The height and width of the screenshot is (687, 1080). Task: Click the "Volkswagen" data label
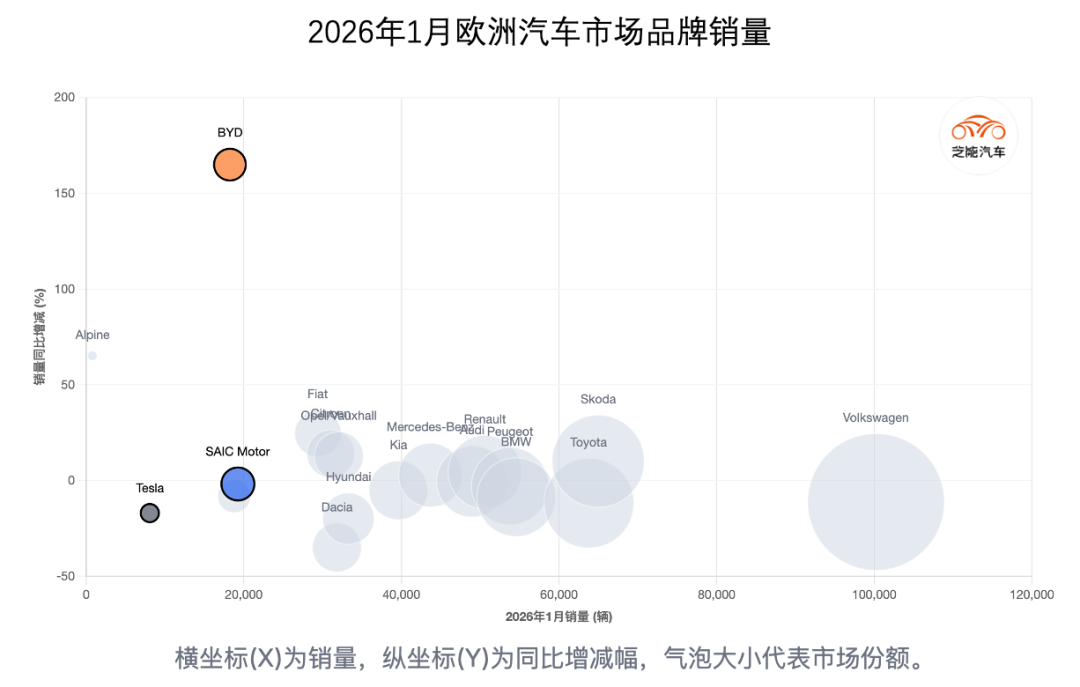(875, 418)
